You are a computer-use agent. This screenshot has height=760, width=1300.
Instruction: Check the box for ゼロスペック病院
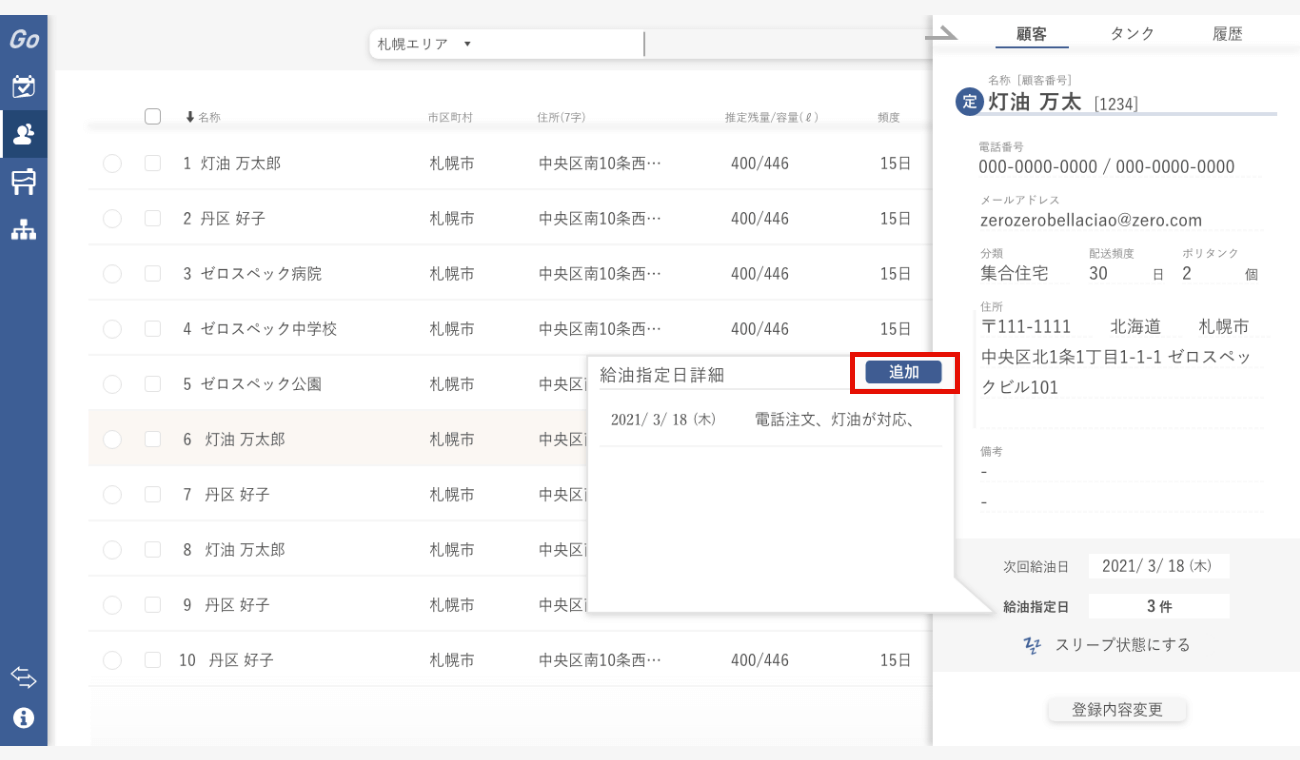pyautogui.click(x=153, y=273)
